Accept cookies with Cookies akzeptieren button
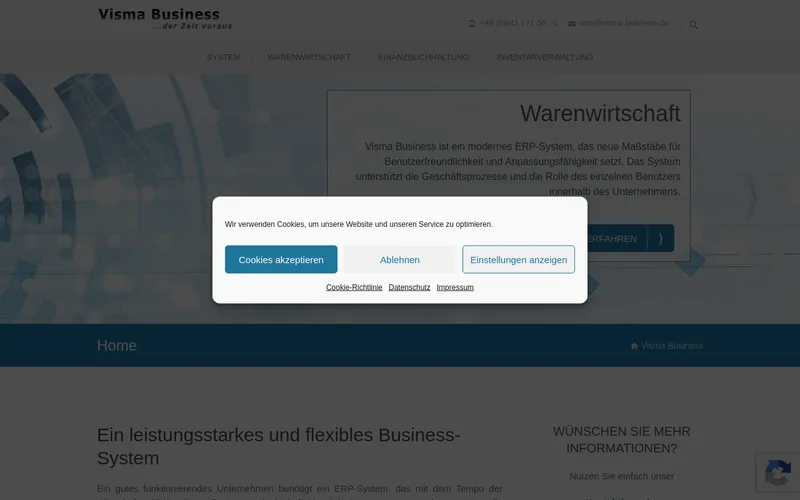Viewport: 800px width, 500px height. coord(281,259)
